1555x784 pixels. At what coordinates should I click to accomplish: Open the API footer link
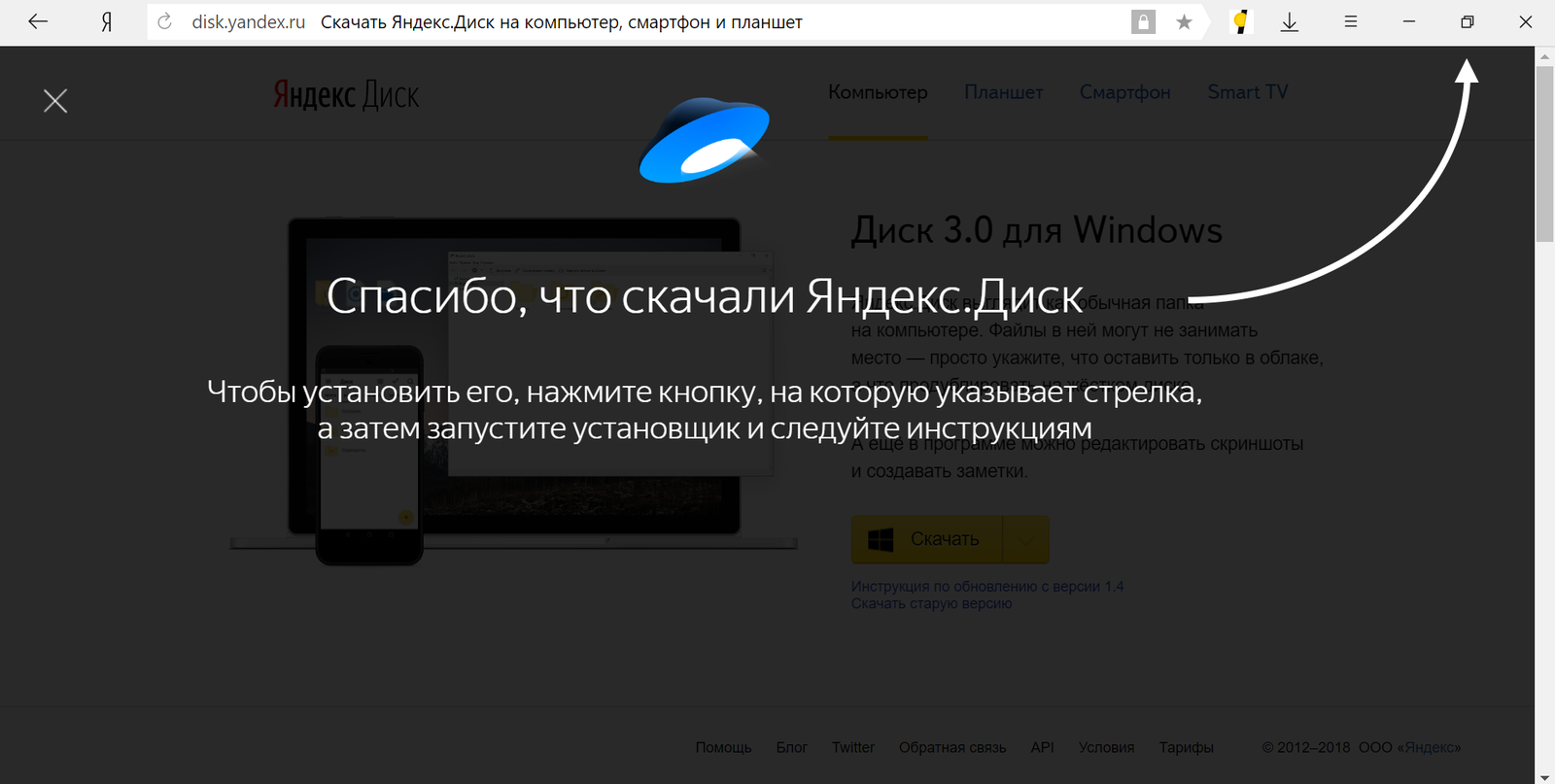(1042, 747)
